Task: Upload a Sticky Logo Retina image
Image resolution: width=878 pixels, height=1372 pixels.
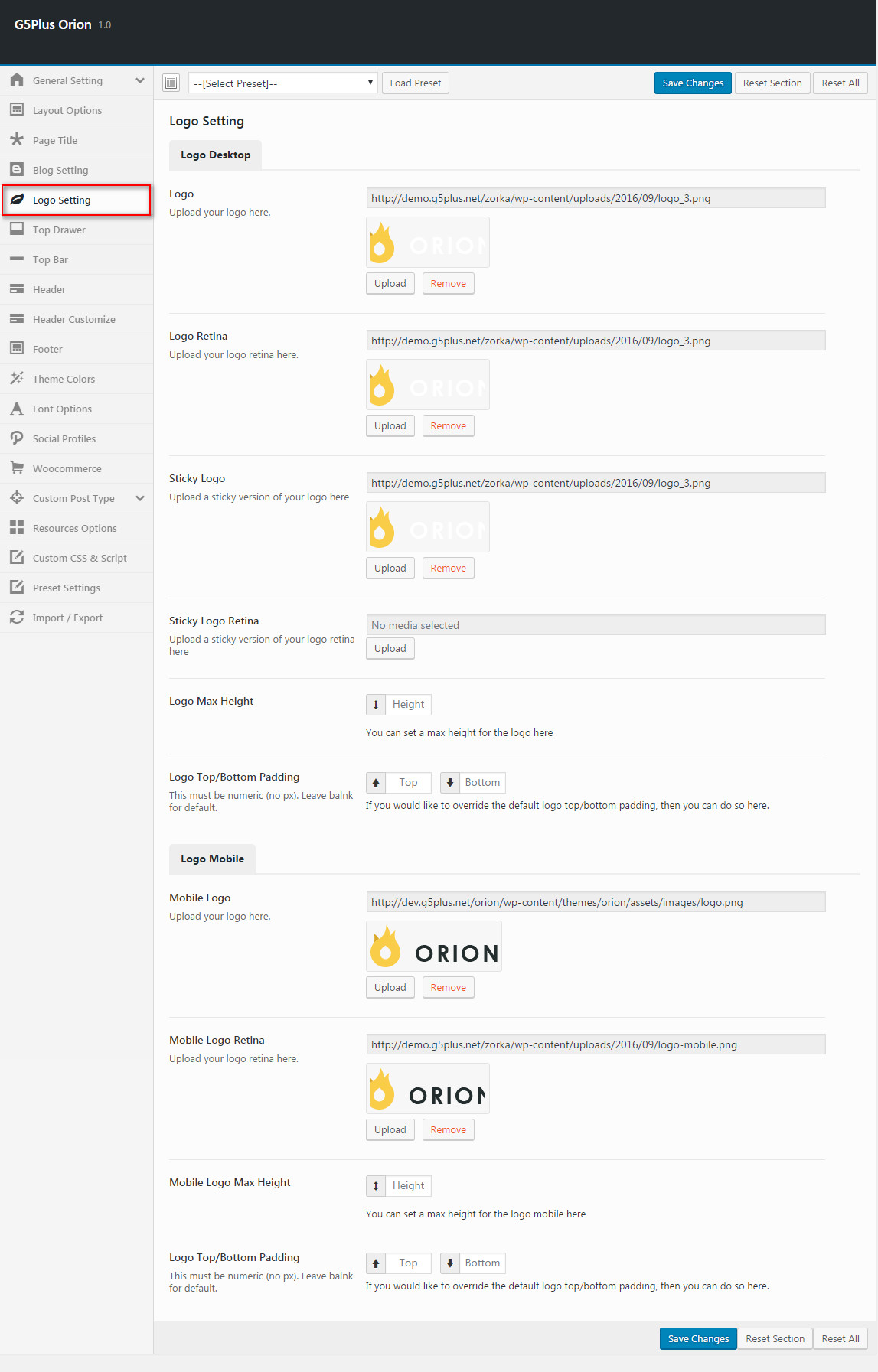Action: (x=390, y=649)
